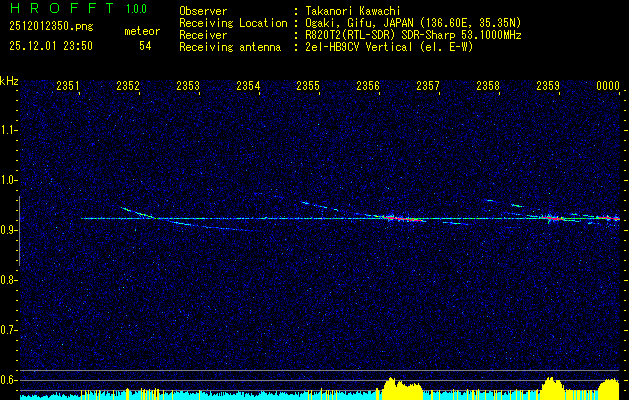Screen dimensions: 629x400
Task: Click the yellow signal peak below 2359
Action: [x=553, y=388]
